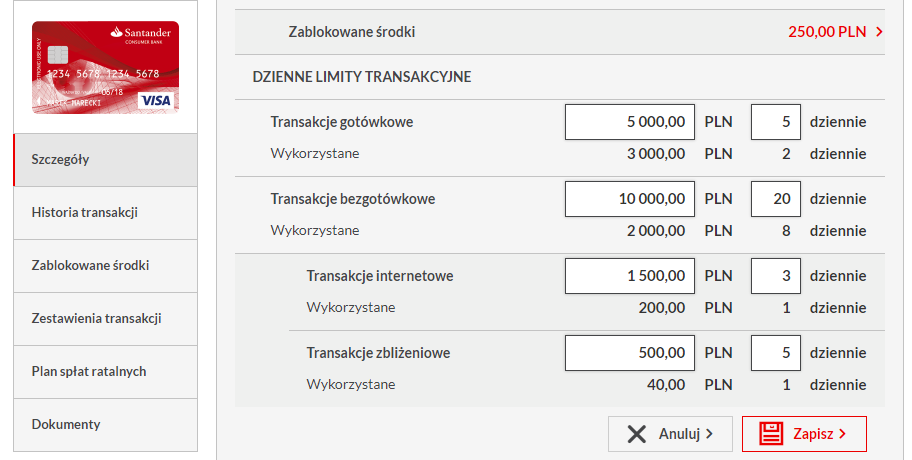Edit Transakcje bezgotówkowe amount field 10 000,00

(x=630, y=199)
